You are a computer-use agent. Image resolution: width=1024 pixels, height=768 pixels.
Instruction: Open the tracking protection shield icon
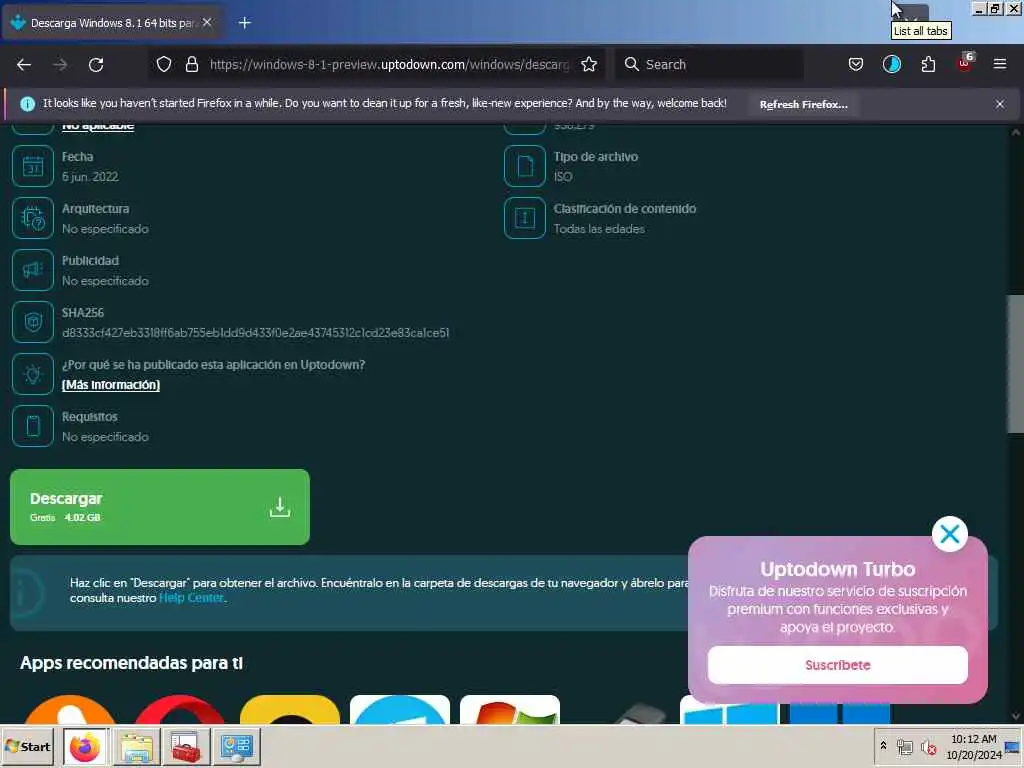pyautogui.click(x=164, y=64)
